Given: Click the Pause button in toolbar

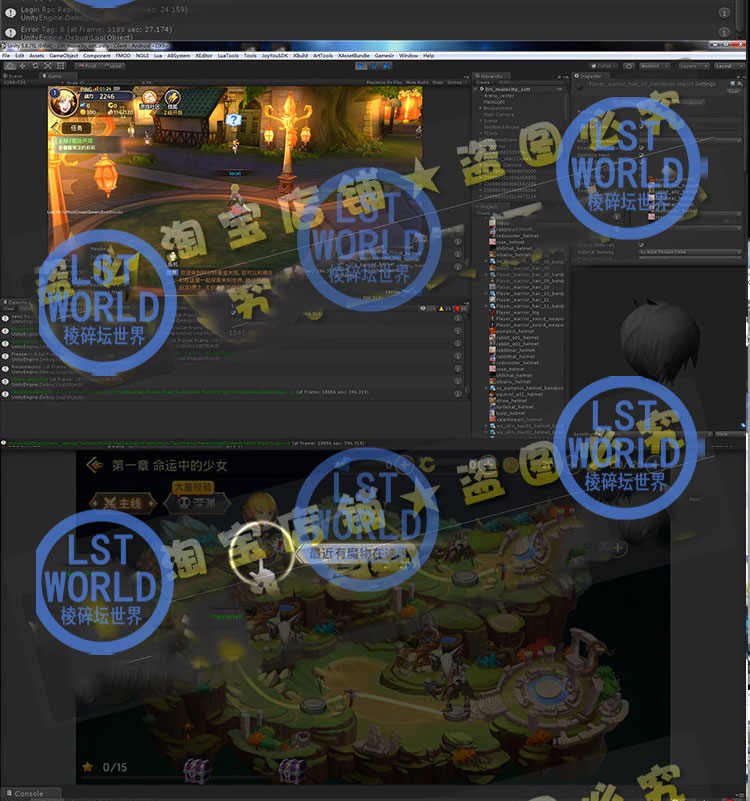Looking at the screenshot, I should [x=374, y=66].
